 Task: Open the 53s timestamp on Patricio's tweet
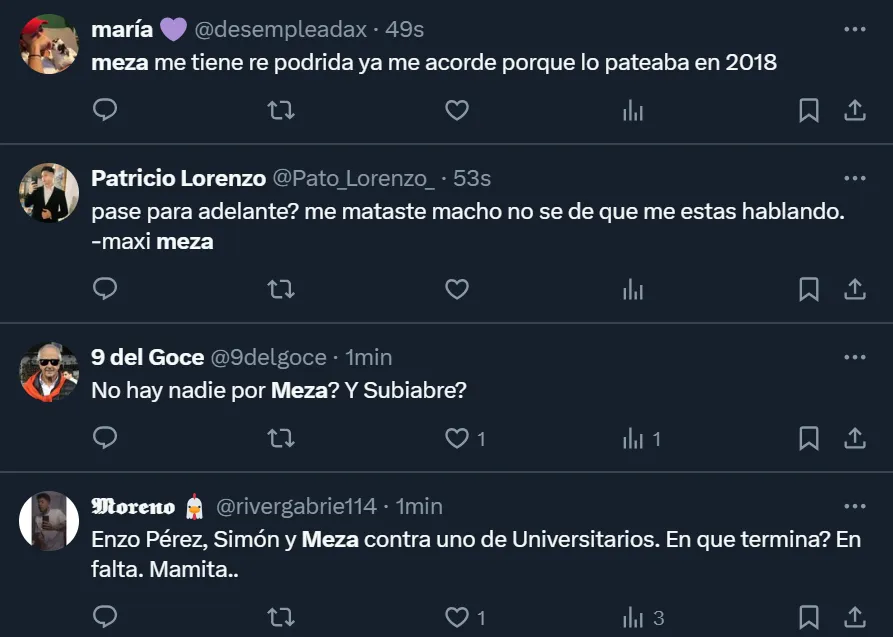point(472,178)
